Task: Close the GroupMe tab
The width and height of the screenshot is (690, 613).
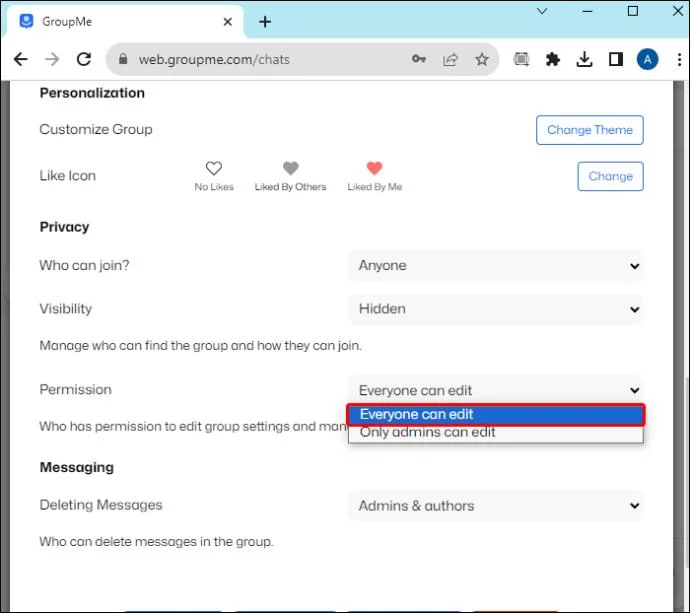Action: (x=228, y=22)
